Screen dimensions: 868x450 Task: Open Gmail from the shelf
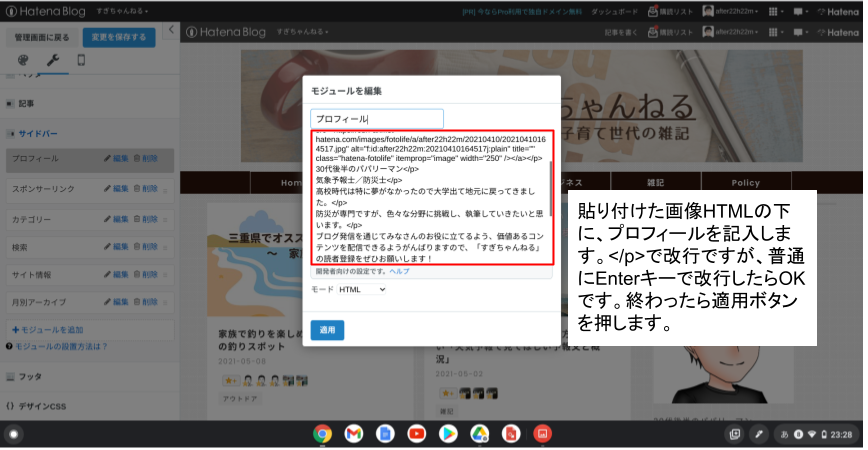[x=354, y=434]
